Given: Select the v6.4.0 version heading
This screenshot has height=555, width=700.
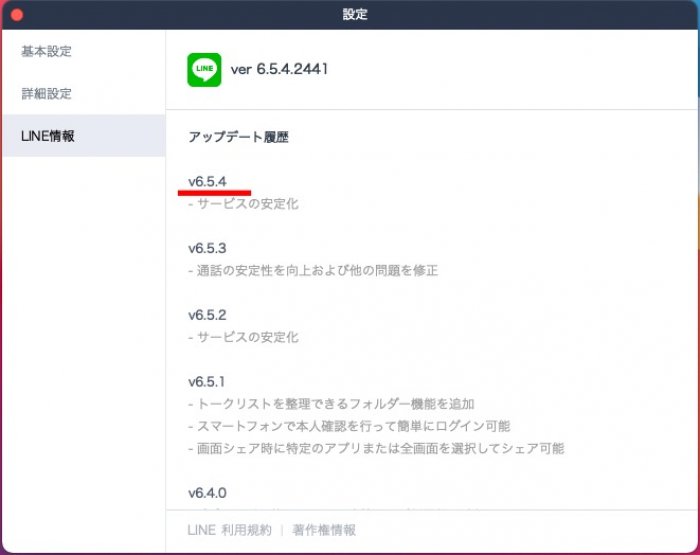Looking at the screenshot, I should point(207,493).
